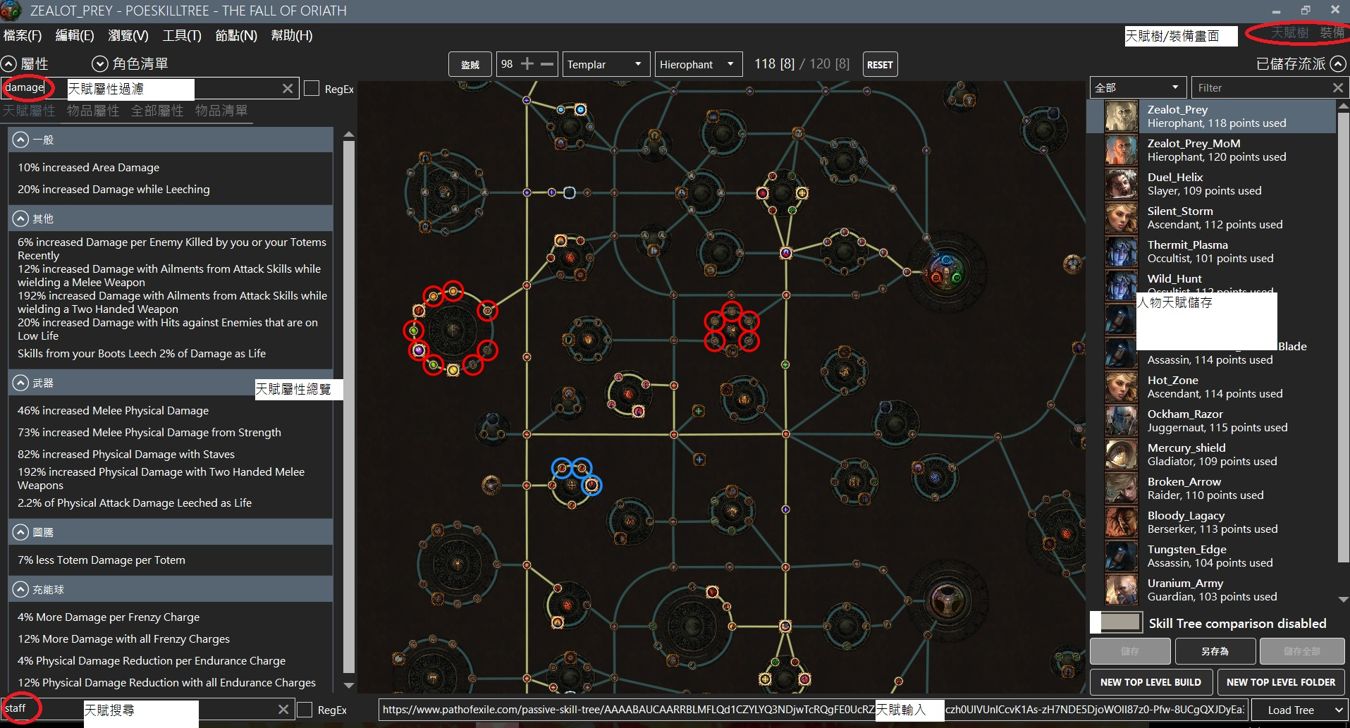The width and height of the screenshot is (1350, 728).
Task: Open the 工具(T) menu
Action: pos(182,36)
